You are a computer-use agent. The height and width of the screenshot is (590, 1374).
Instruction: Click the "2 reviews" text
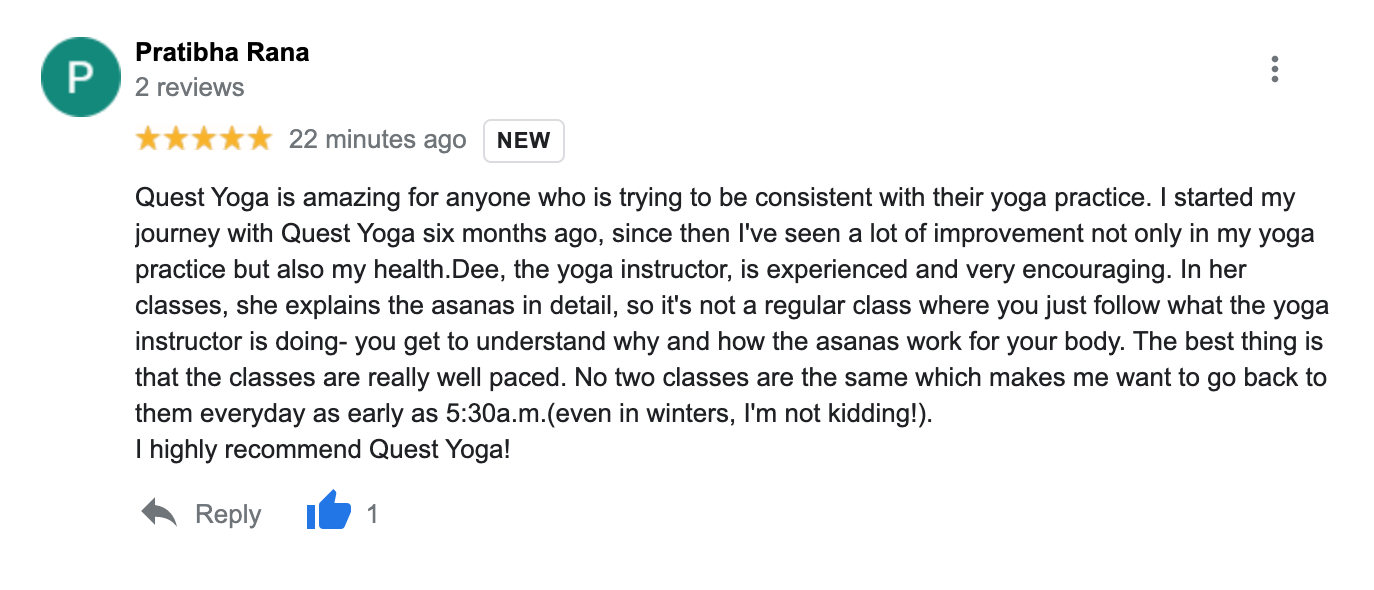[189, 87]
